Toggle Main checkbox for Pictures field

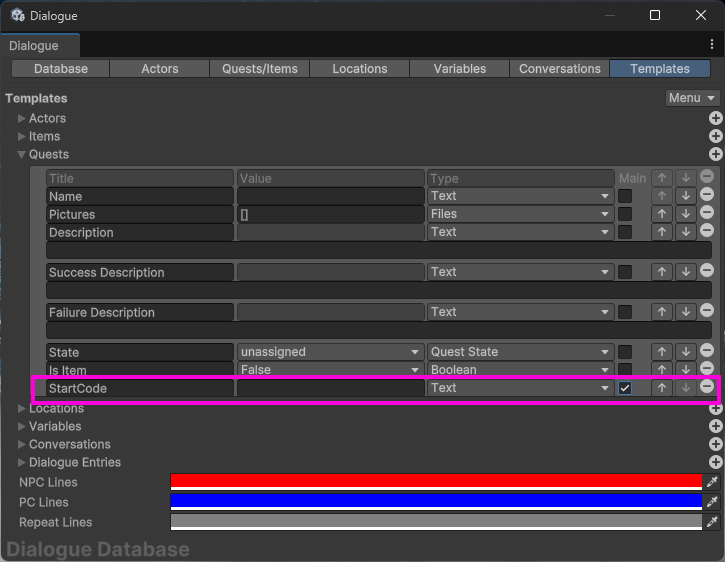(625, 214)
